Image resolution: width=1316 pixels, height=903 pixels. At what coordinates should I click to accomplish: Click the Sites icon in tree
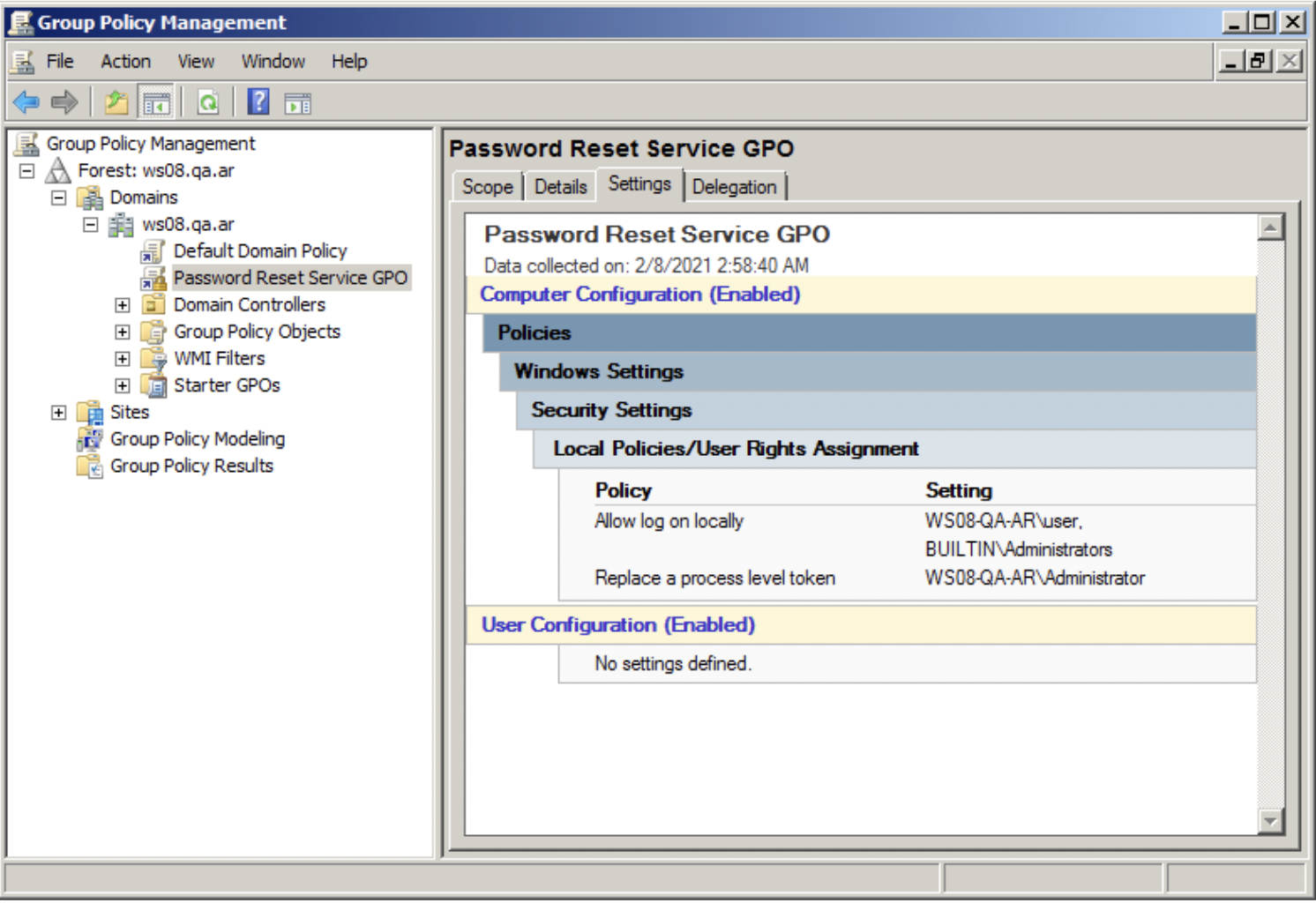tap(90, 413)
